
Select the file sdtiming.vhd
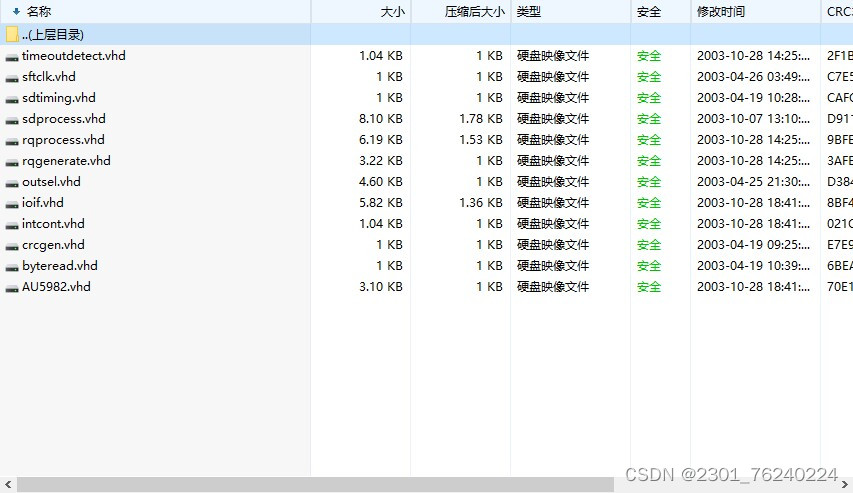59,98
